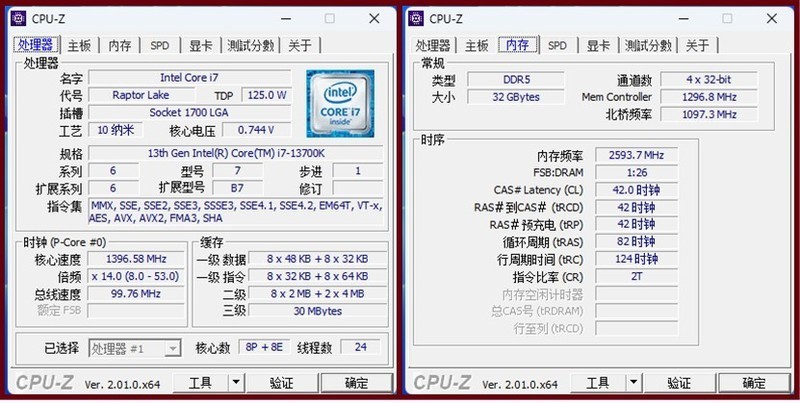Click the CPU-Z app icon in right window title bar
800x403 pixels.
point(416,18)
